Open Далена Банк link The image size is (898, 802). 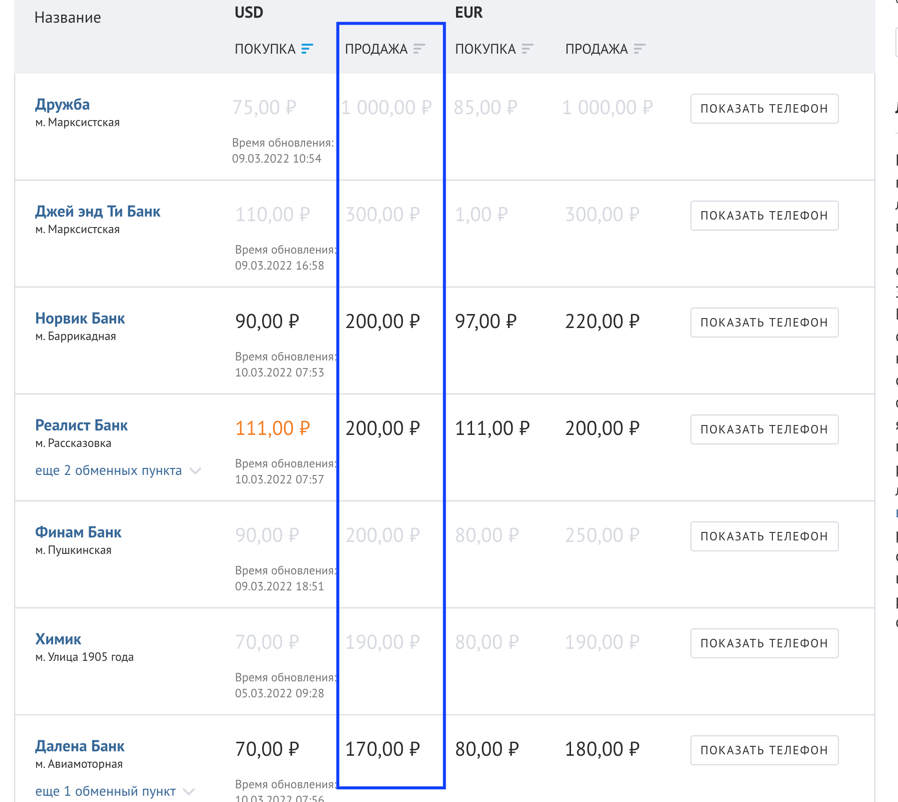pos(80,746)
